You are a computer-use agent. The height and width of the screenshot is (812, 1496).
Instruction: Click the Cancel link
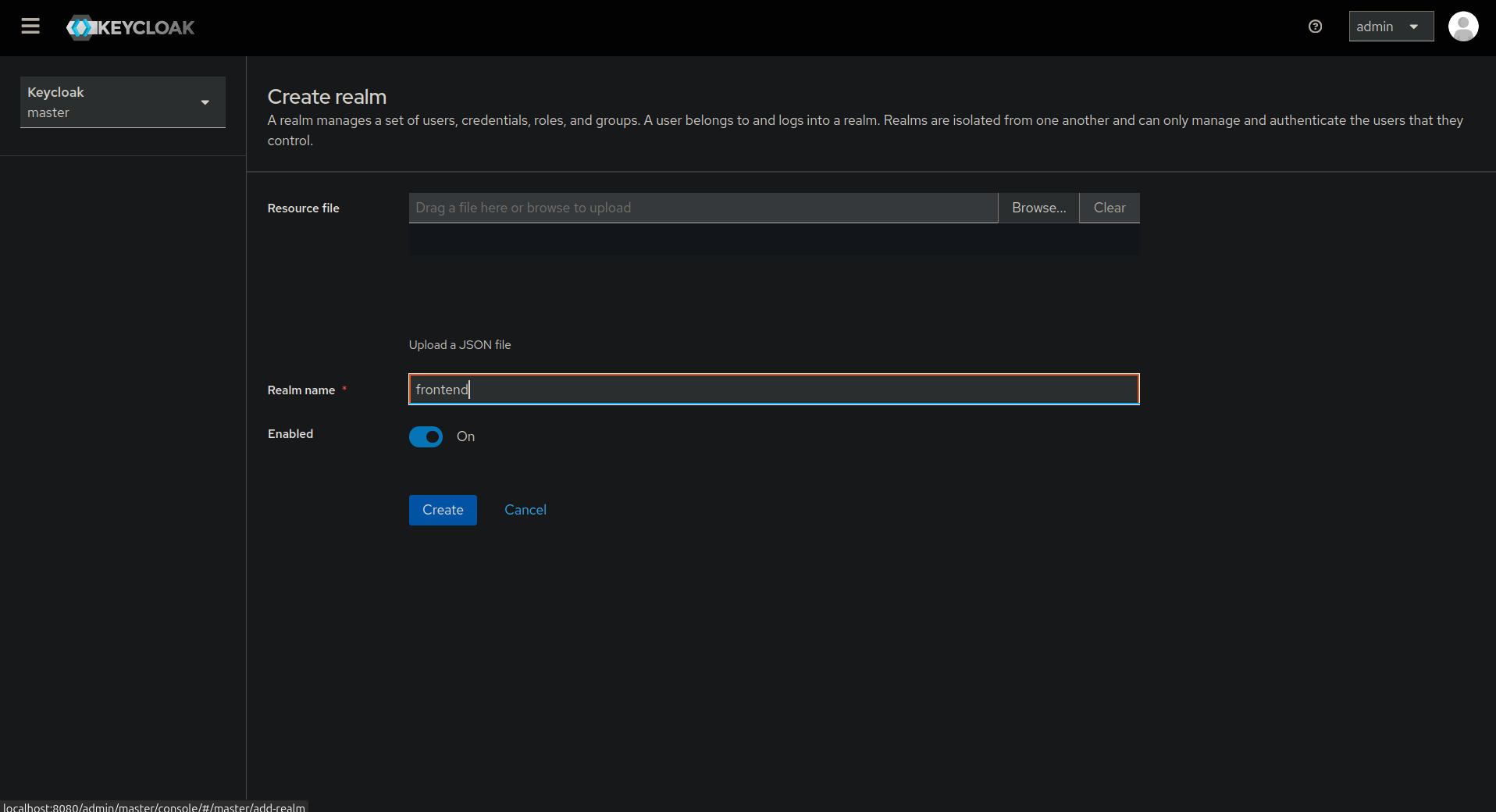point(525,510)
